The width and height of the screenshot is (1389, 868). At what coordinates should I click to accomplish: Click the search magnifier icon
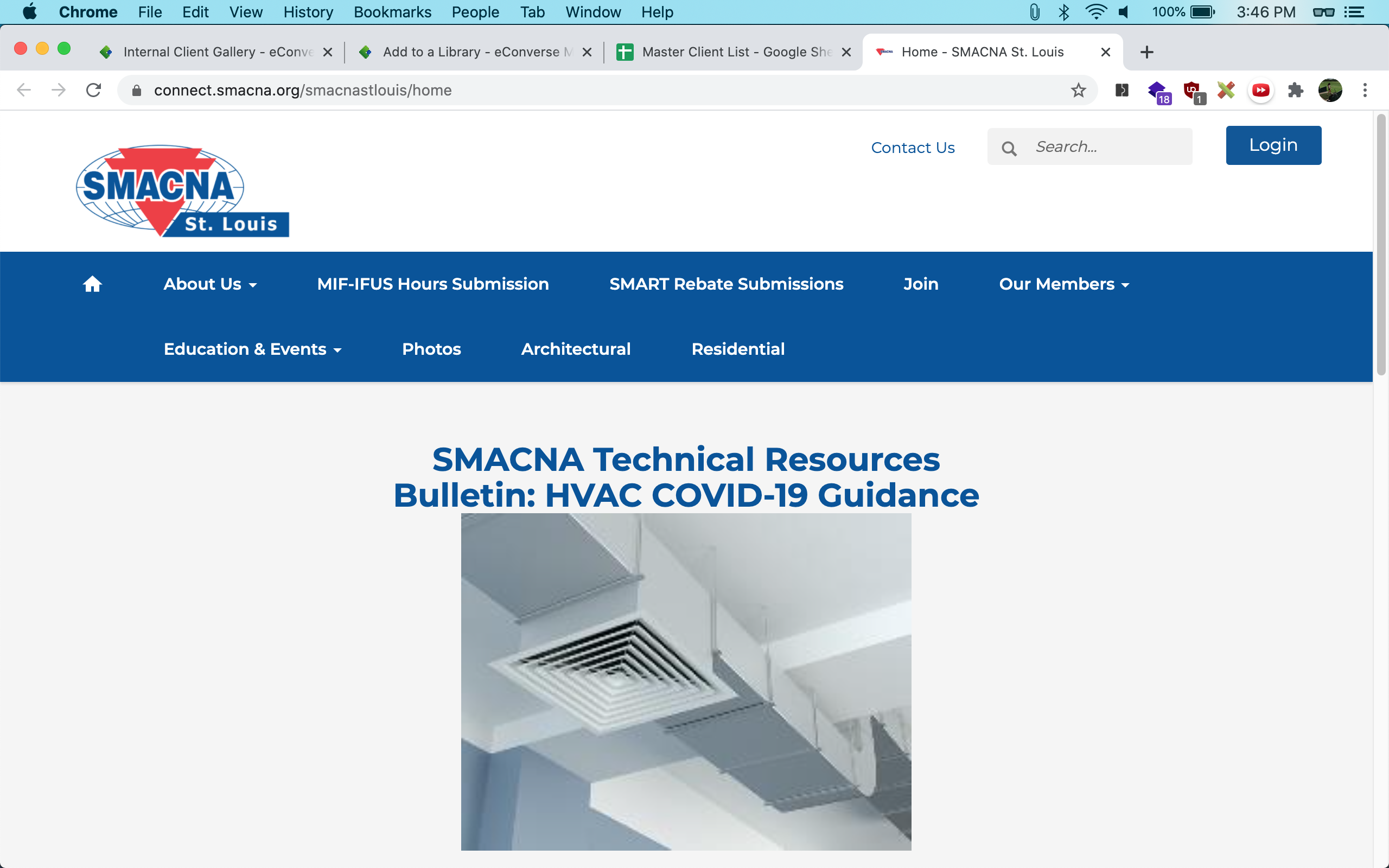pyautogui.click(x=1009, y=148)
